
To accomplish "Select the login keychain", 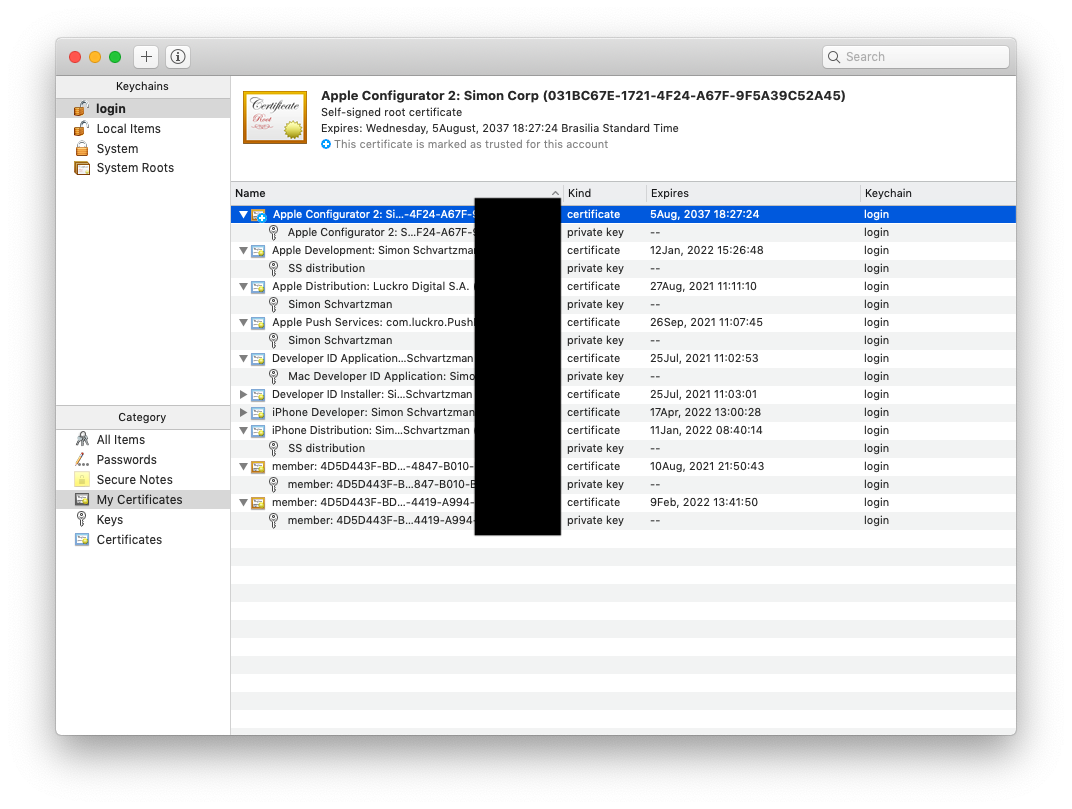I will (111, 108).
